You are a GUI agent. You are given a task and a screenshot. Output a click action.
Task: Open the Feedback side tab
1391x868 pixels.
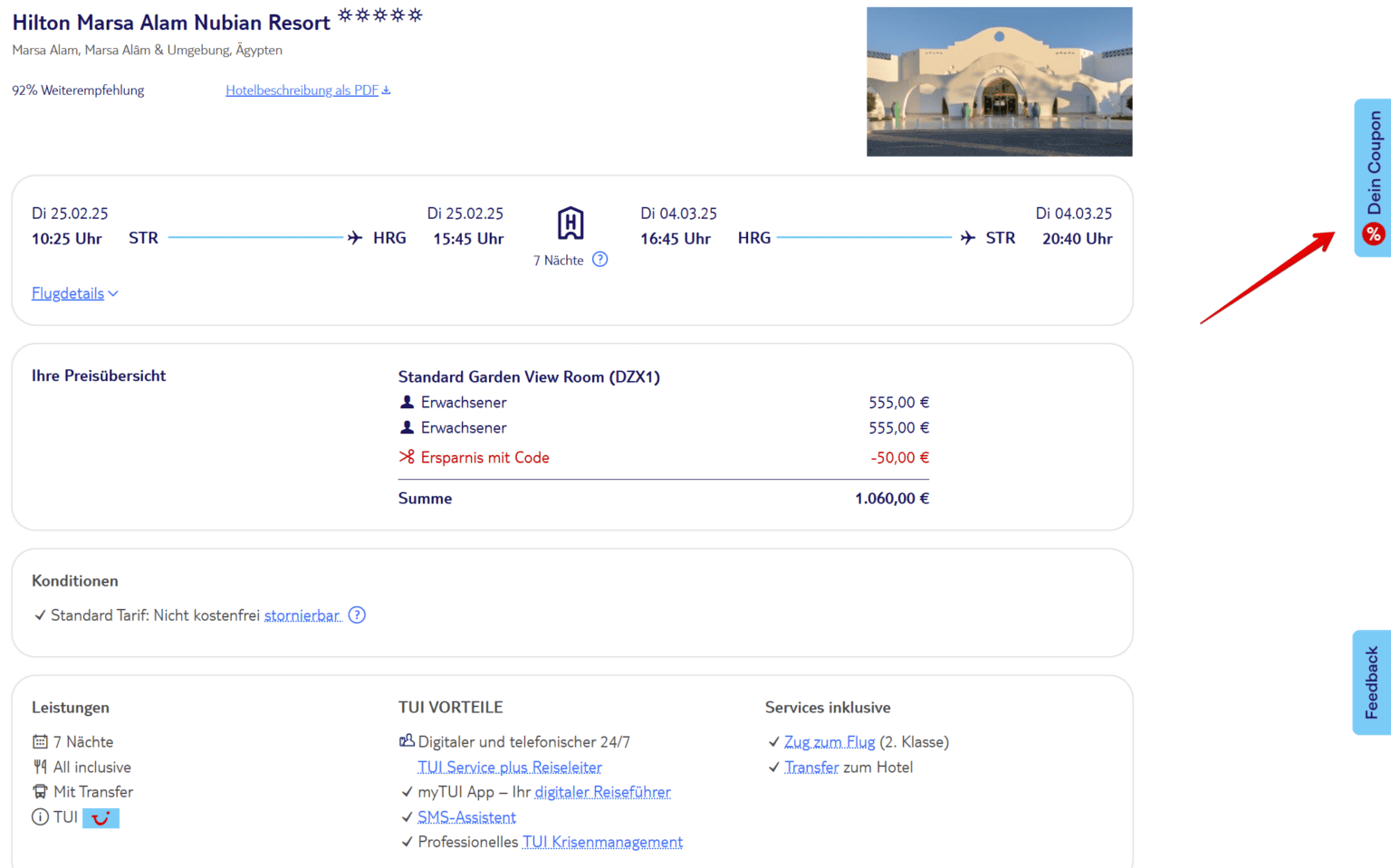point(1372,682)
